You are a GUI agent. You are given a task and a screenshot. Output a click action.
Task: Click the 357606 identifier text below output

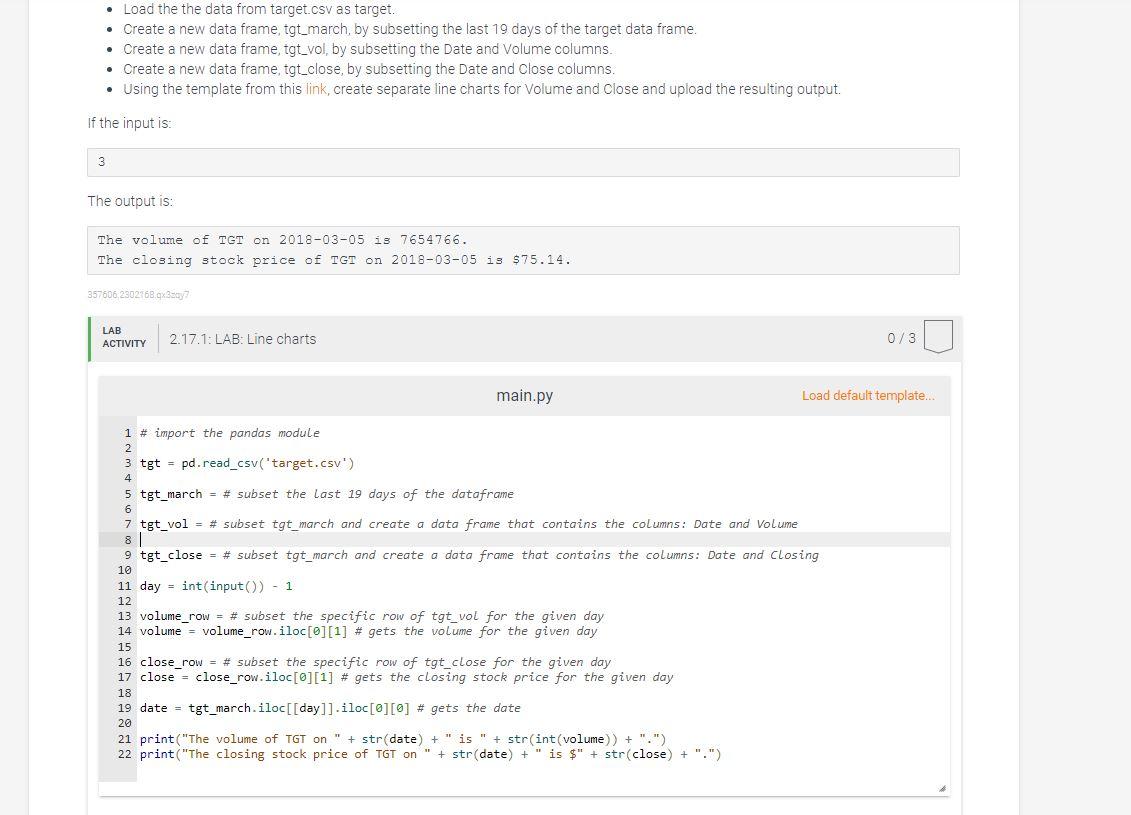[x=138, y=295]
